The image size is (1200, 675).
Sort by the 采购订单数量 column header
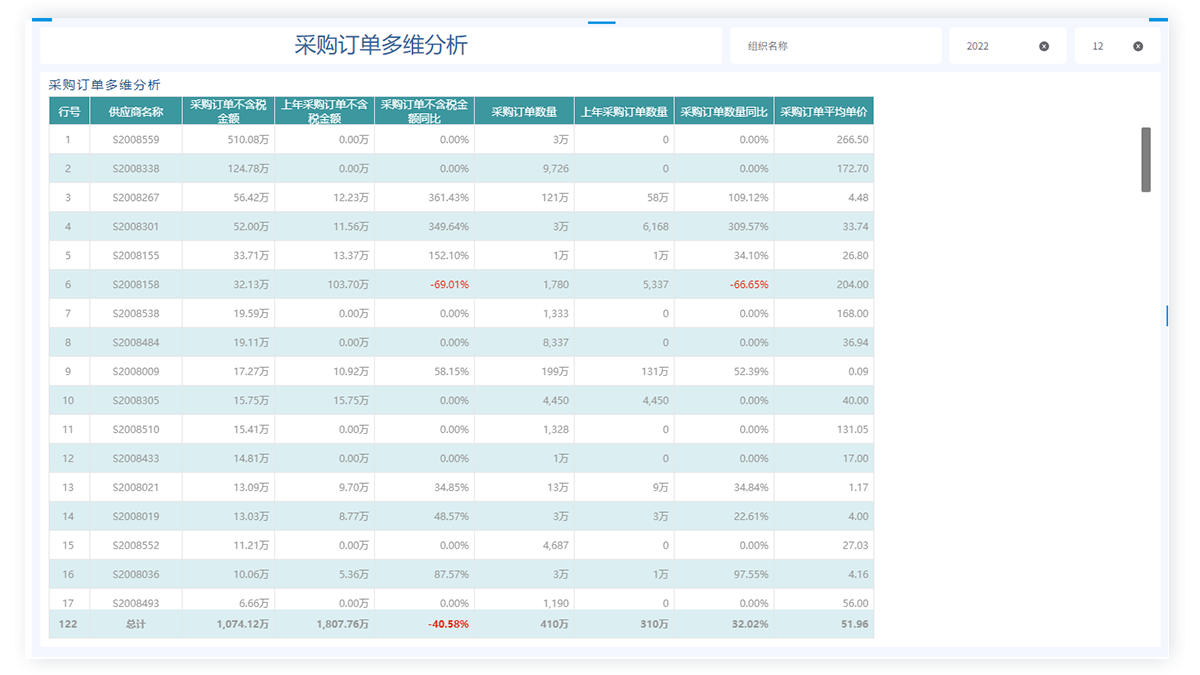(x=524, y=111)
